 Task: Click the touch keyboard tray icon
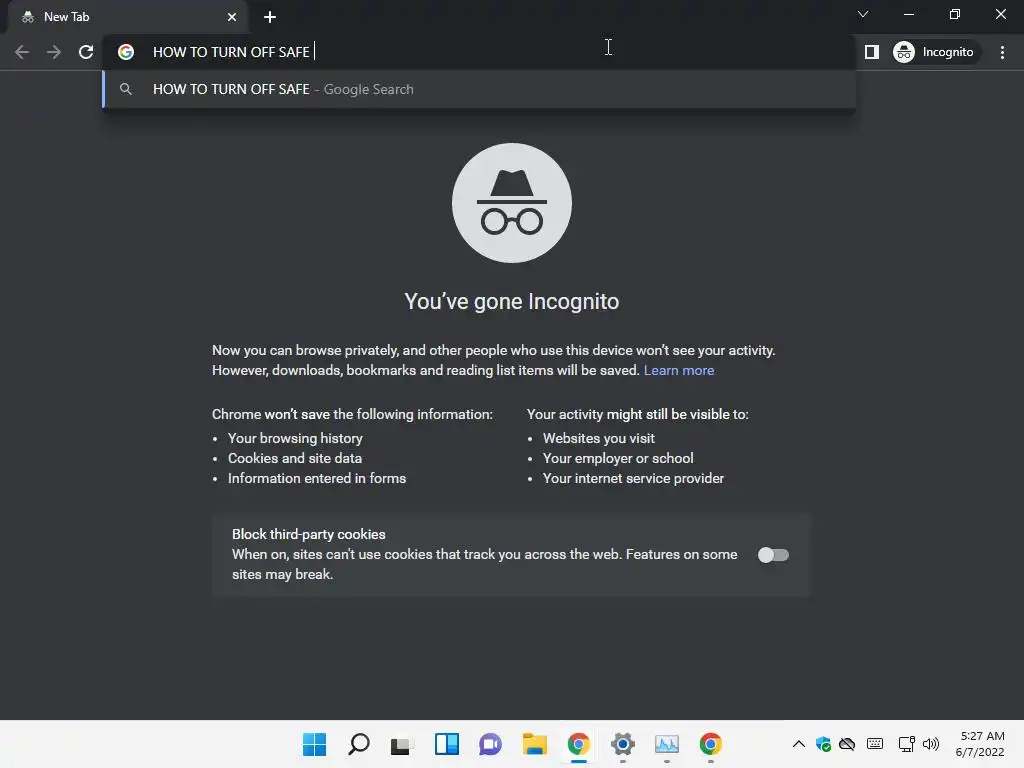(x=875, y=744)
